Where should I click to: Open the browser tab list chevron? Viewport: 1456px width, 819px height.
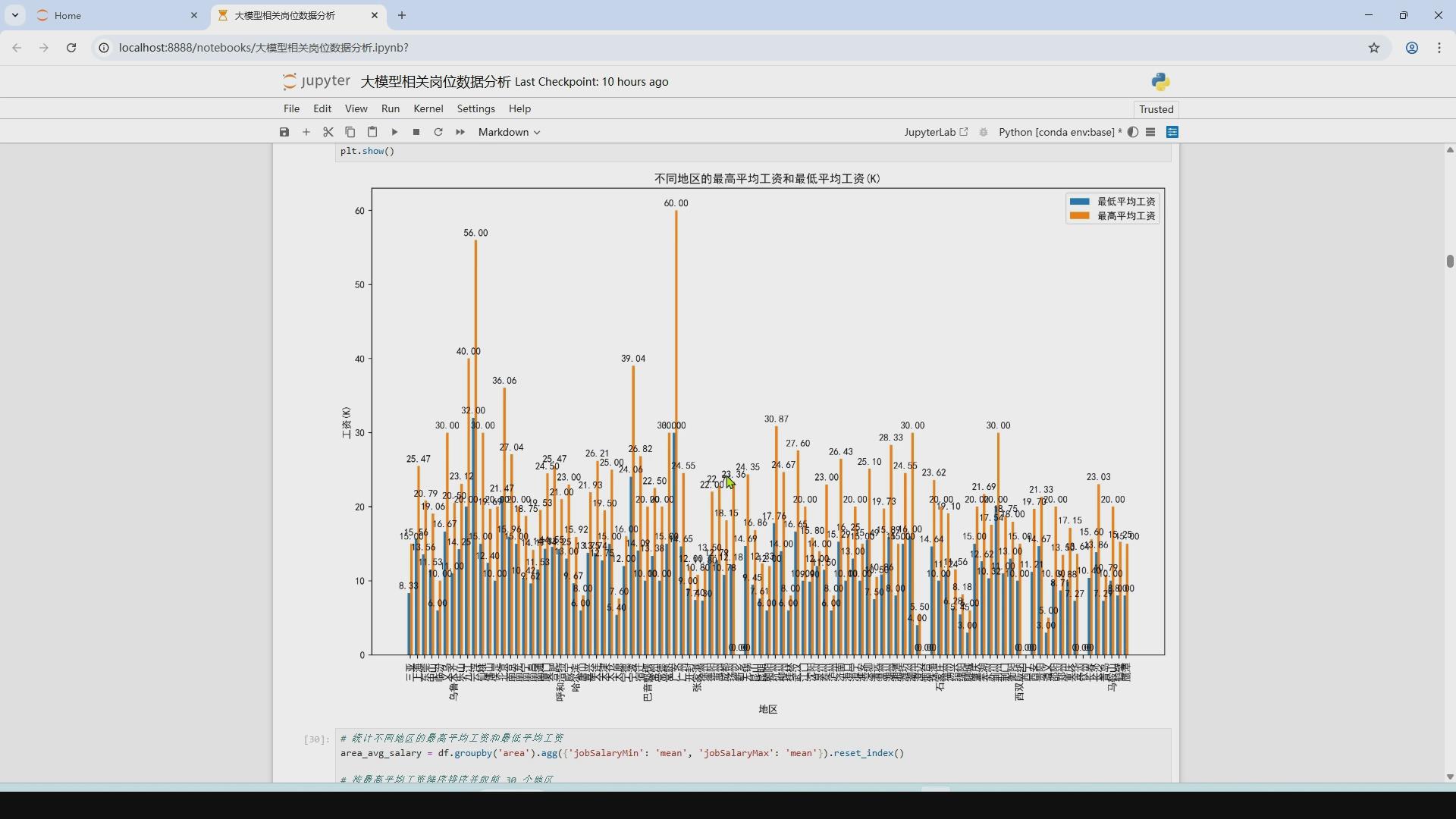pos(15,15)
